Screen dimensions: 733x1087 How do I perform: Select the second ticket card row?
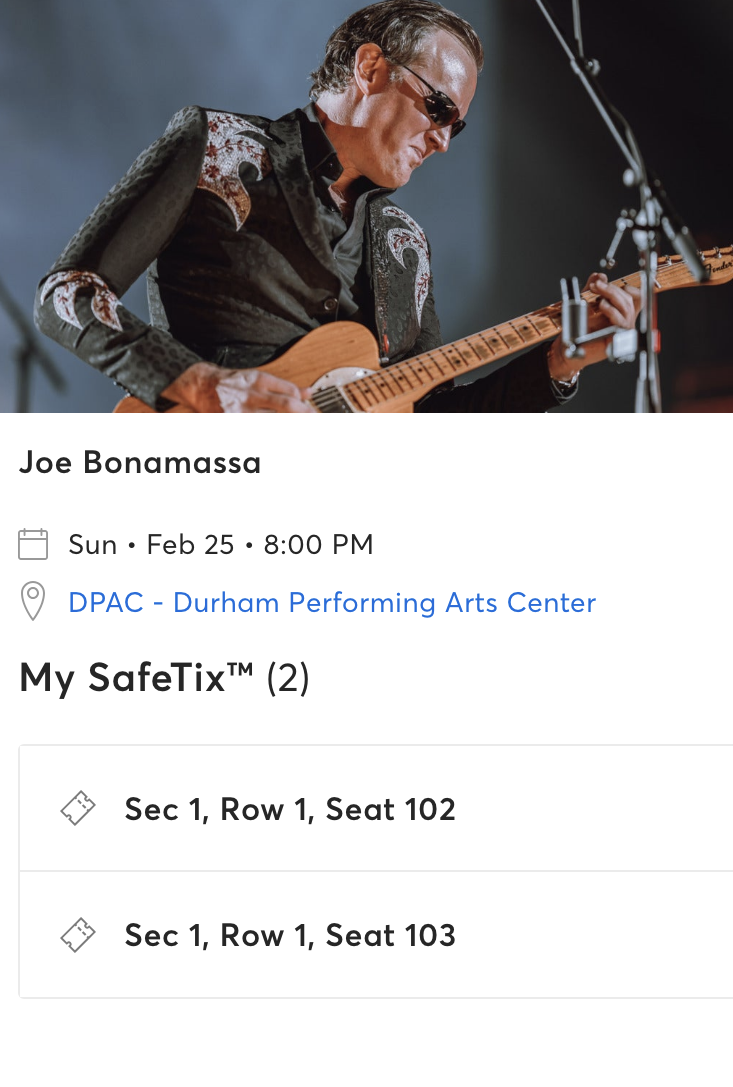tap(380, 935)
